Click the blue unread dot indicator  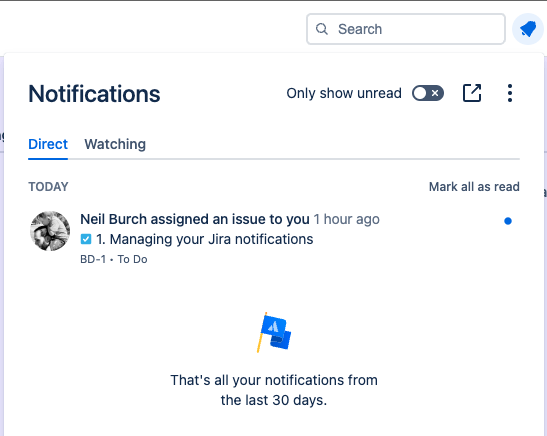pos(508,221)
